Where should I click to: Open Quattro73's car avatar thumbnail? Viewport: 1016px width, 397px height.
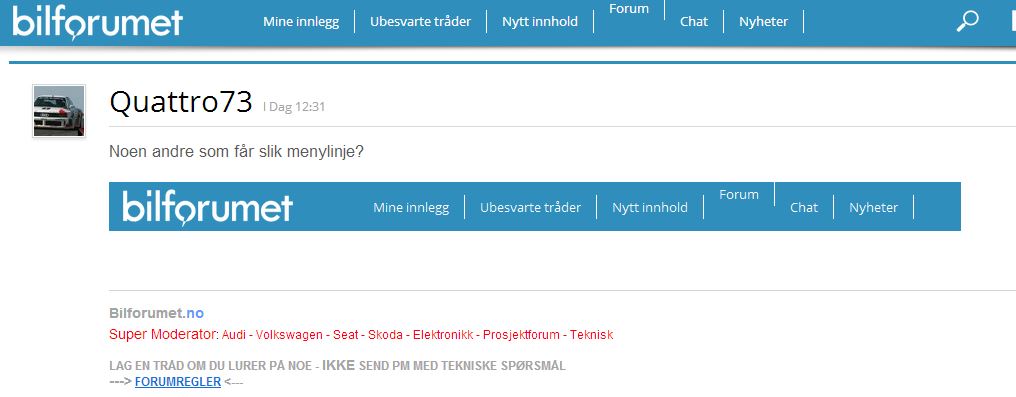pos(59,111)
